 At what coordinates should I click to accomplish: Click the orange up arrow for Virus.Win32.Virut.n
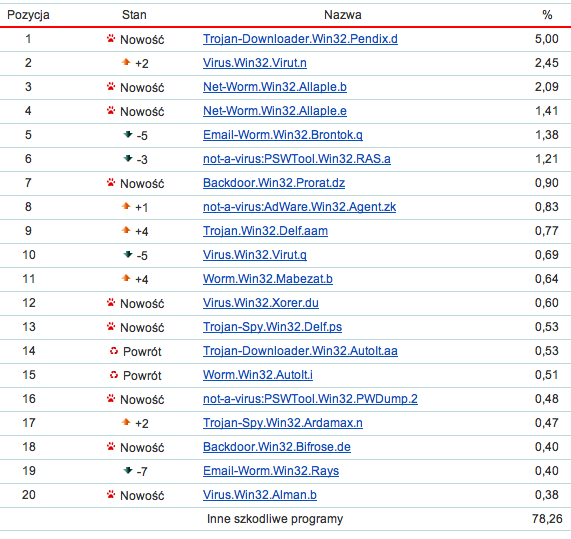[126, 62]
